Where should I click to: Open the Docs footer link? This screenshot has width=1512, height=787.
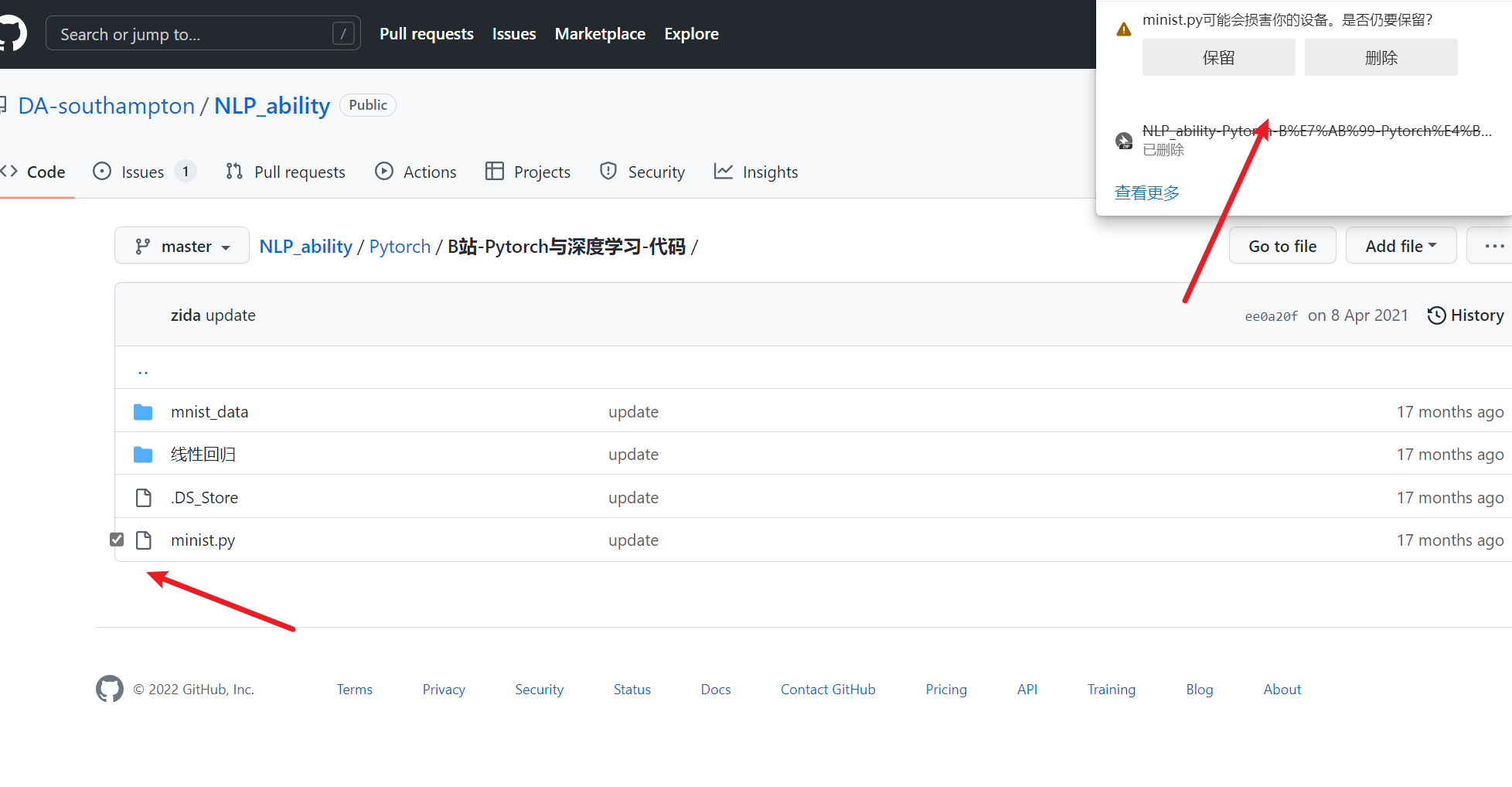click(x=716, y=690)
